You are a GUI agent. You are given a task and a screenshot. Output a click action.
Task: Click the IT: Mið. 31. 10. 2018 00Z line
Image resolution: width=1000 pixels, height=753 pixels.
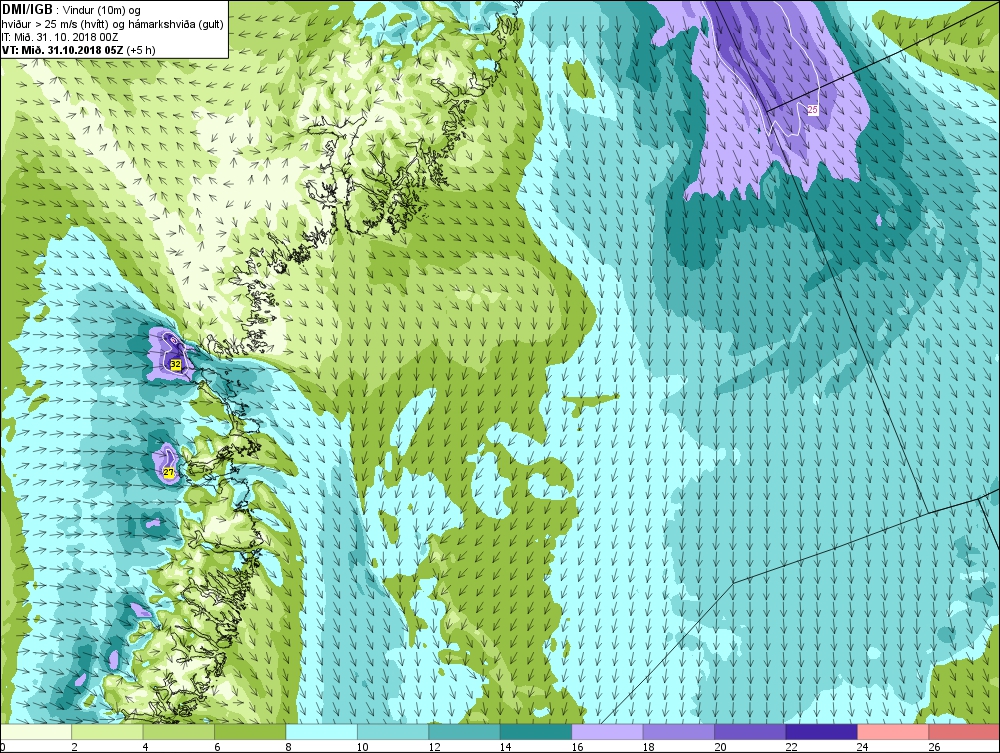click(60, 37)
